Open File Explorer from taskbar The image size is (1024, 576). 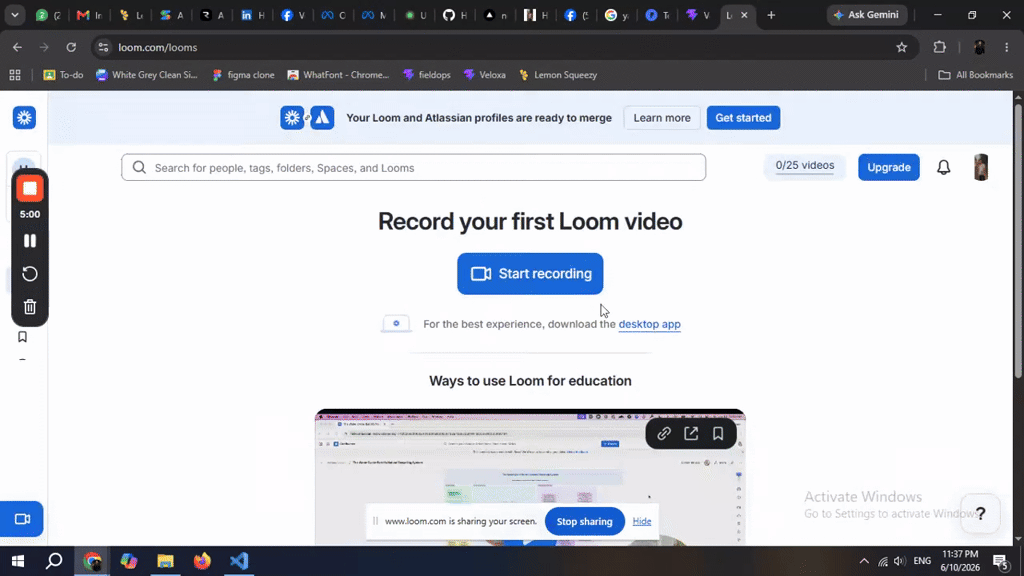click(165, 561)
